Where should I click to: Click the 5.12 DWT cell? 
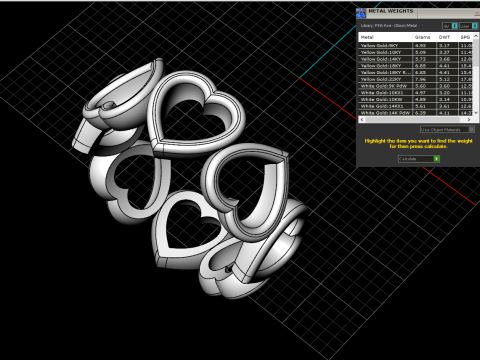point(447,79)
